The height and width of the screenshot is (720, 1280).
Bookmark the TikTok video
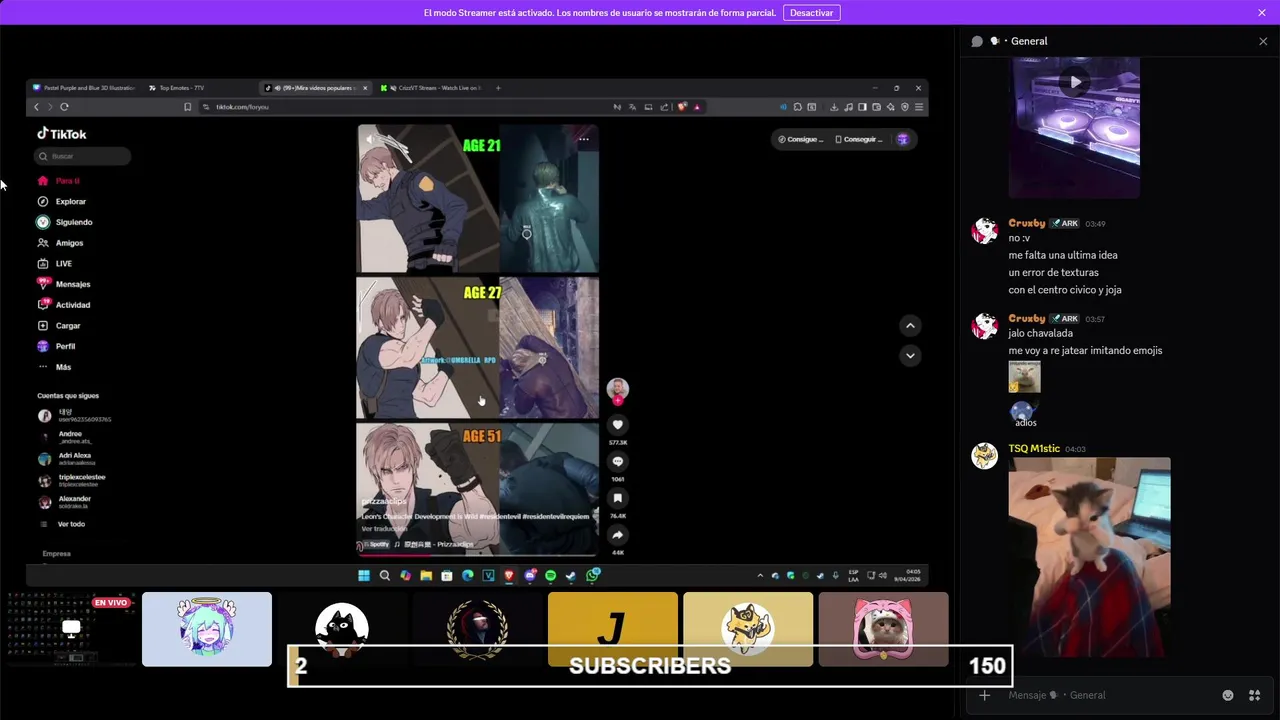618,498
